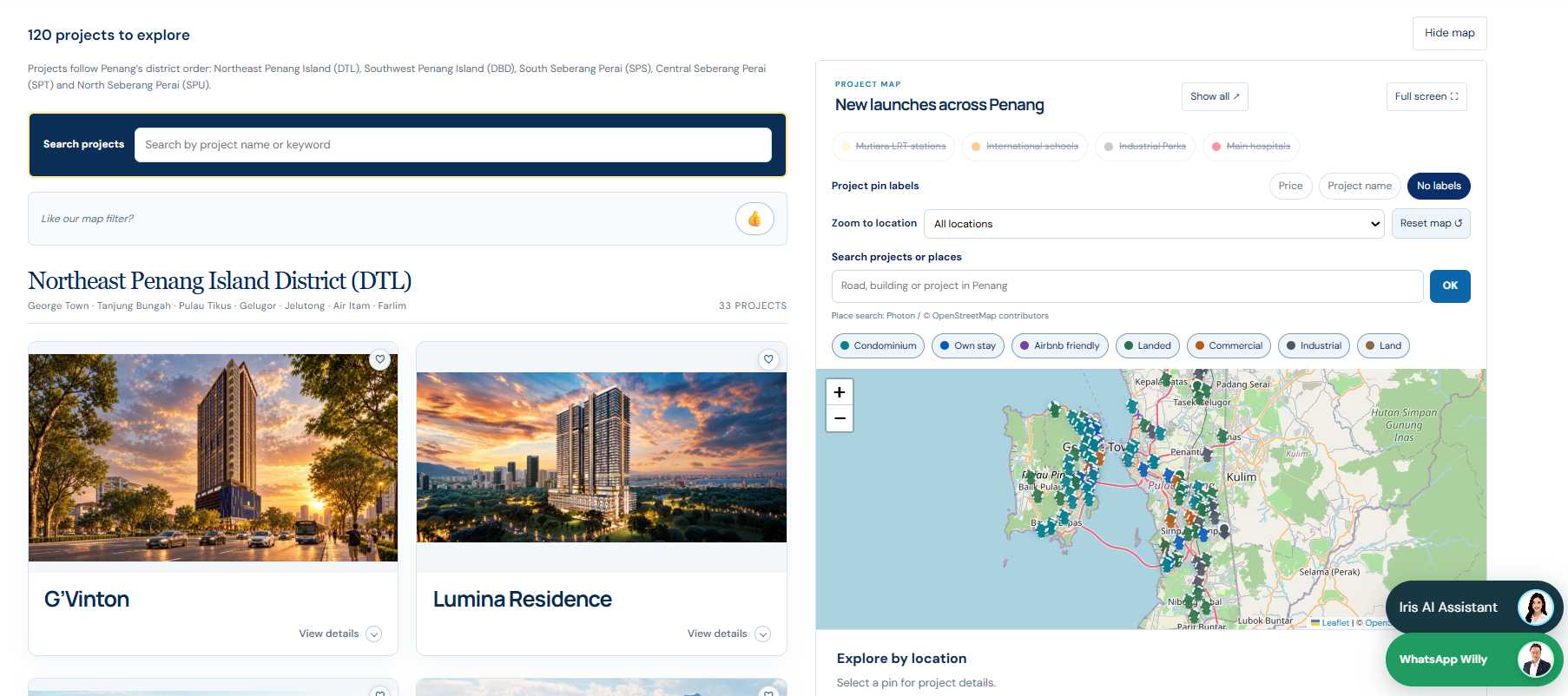Click the Iris AI Assistant avatar
The height and width of the screenshot is (696, 1568).
(1535, 607)
